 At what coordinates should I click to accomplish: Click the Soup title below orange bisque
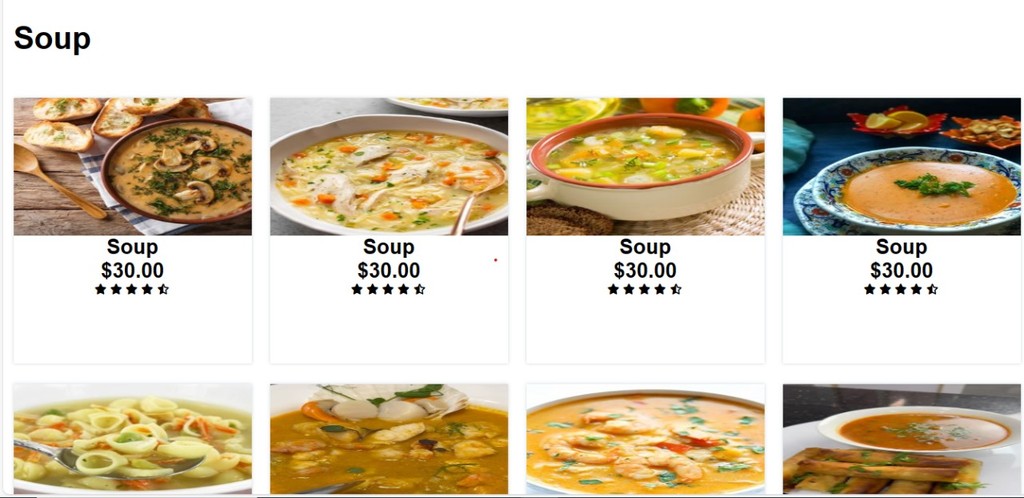click(901, 247)
